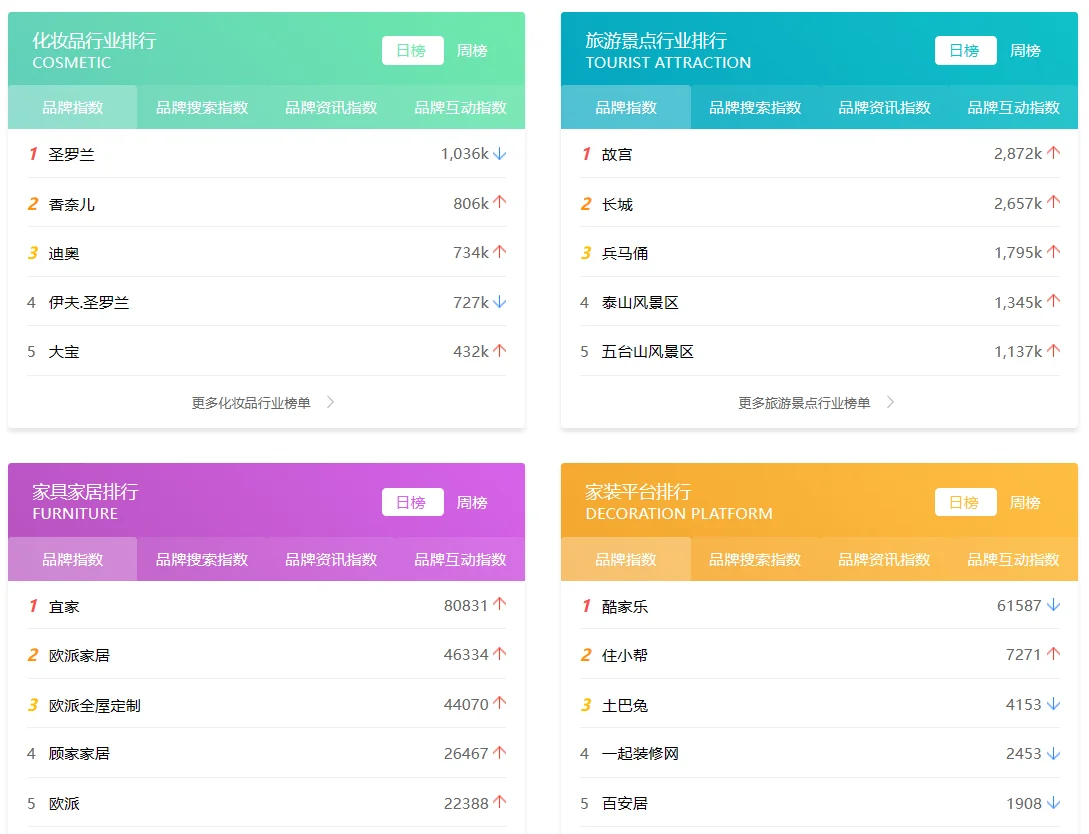The image size is (1089, 834).
Task: Click up-trend arrow beside 泰山风景区 1,345k
Action: coord(1054,301)
